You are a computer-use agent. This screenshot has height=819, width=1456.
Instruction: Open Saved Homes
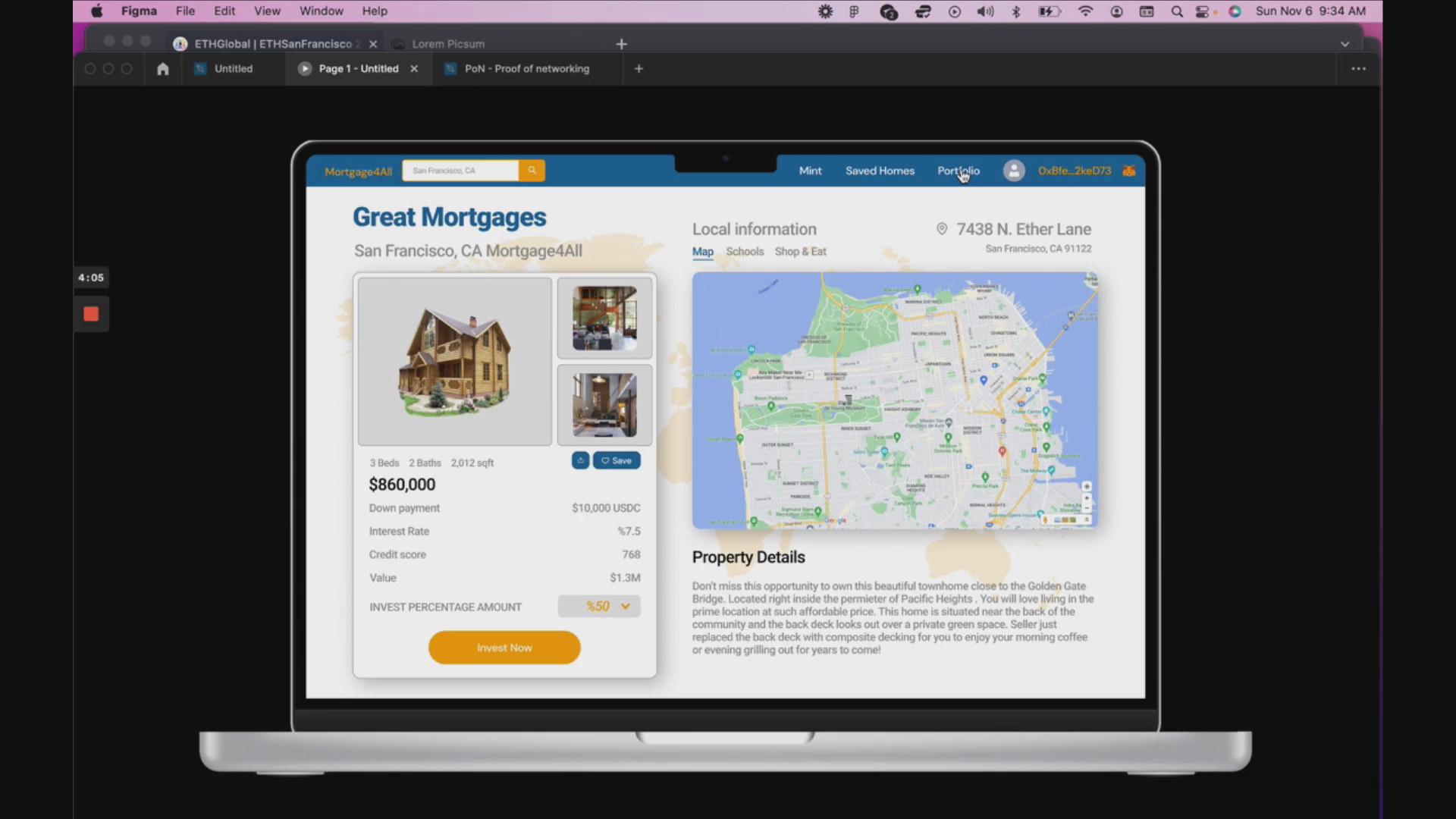(x=880, y=171)
